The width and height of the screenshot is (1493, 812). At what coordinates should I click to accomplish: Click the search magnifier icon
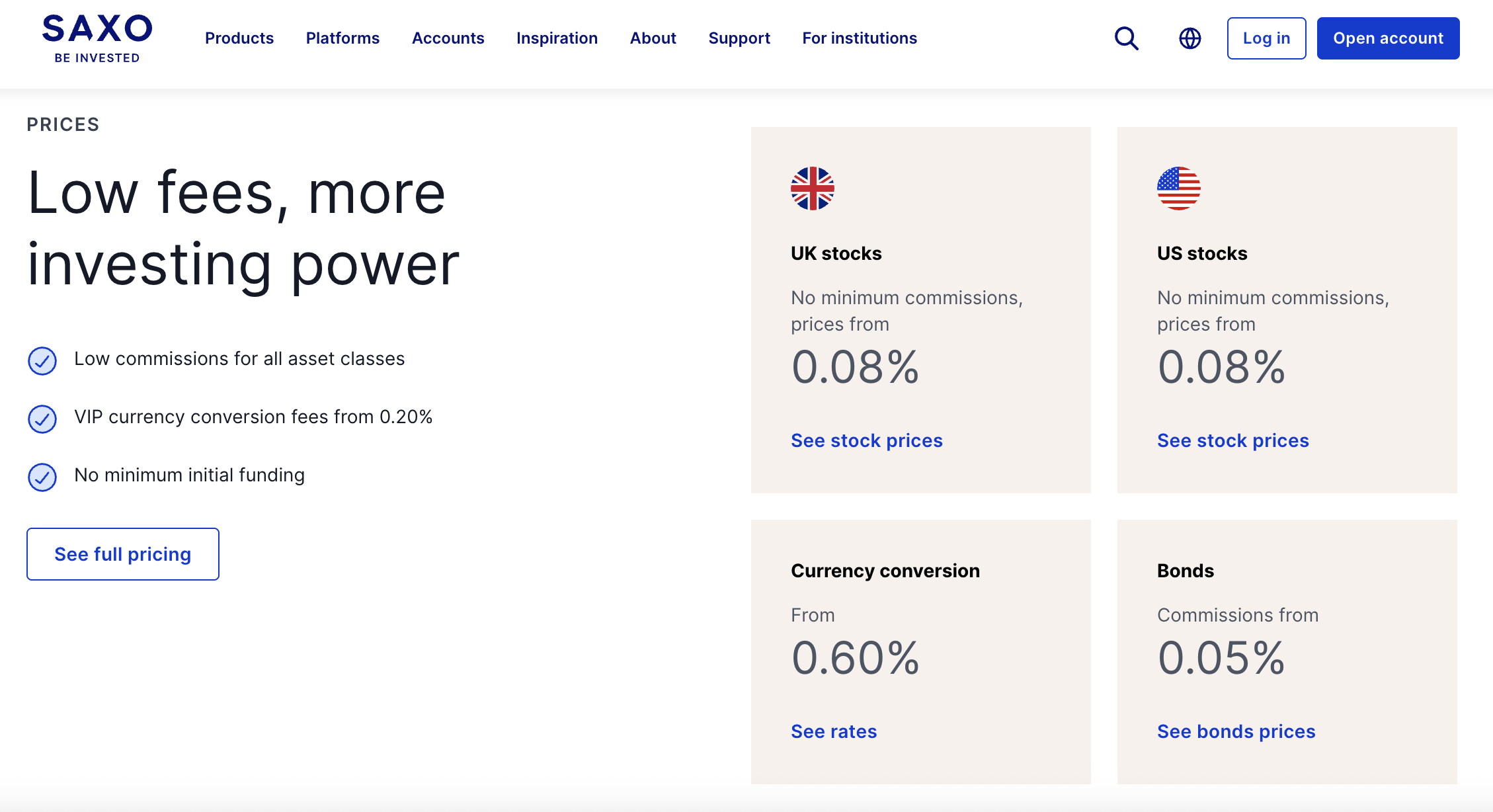[x=1126, y=38]
